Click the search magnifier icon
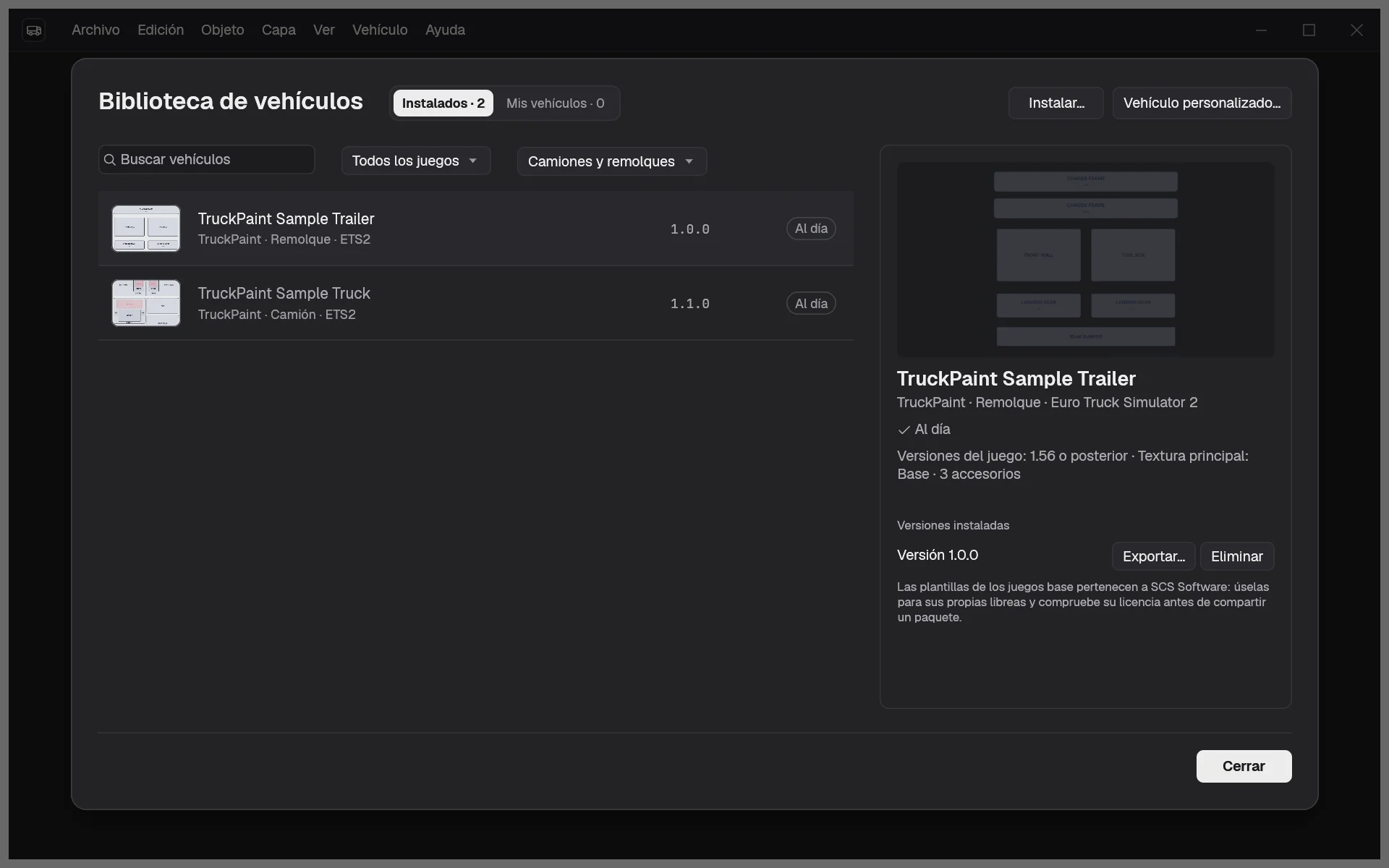1389x868 pixels. click(x=110, y=160)
